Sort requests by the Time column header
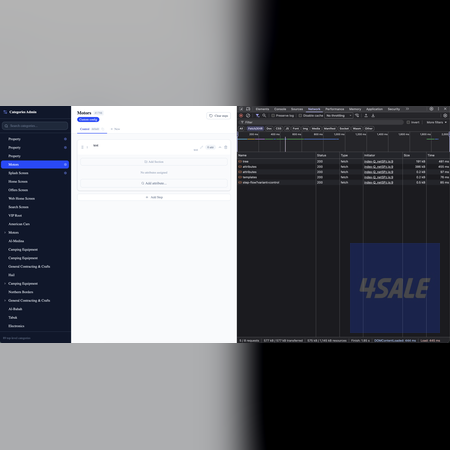This screenshot has width=450, height=450. [438, 155]
